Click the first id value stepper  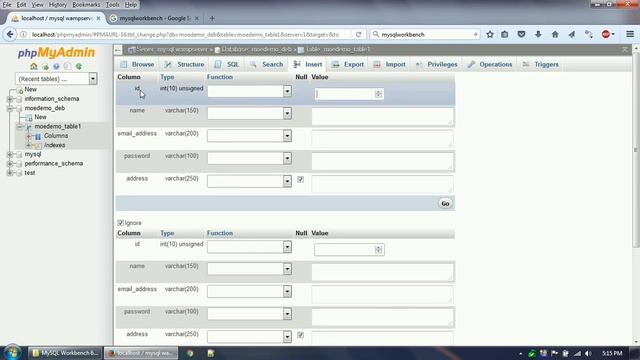pyautogui.click(x=378, y=94)
